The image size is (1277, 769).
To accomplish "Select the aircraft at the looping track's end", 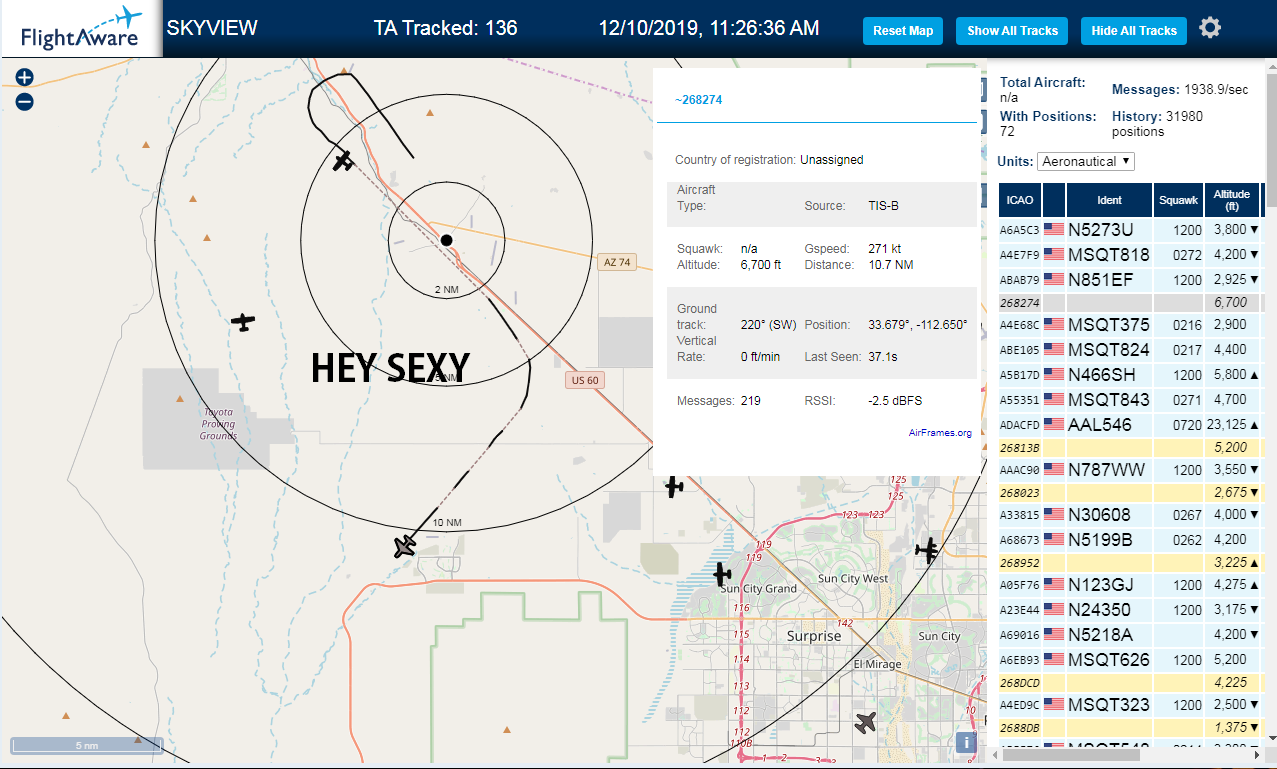I will click(x=344, y=160).
